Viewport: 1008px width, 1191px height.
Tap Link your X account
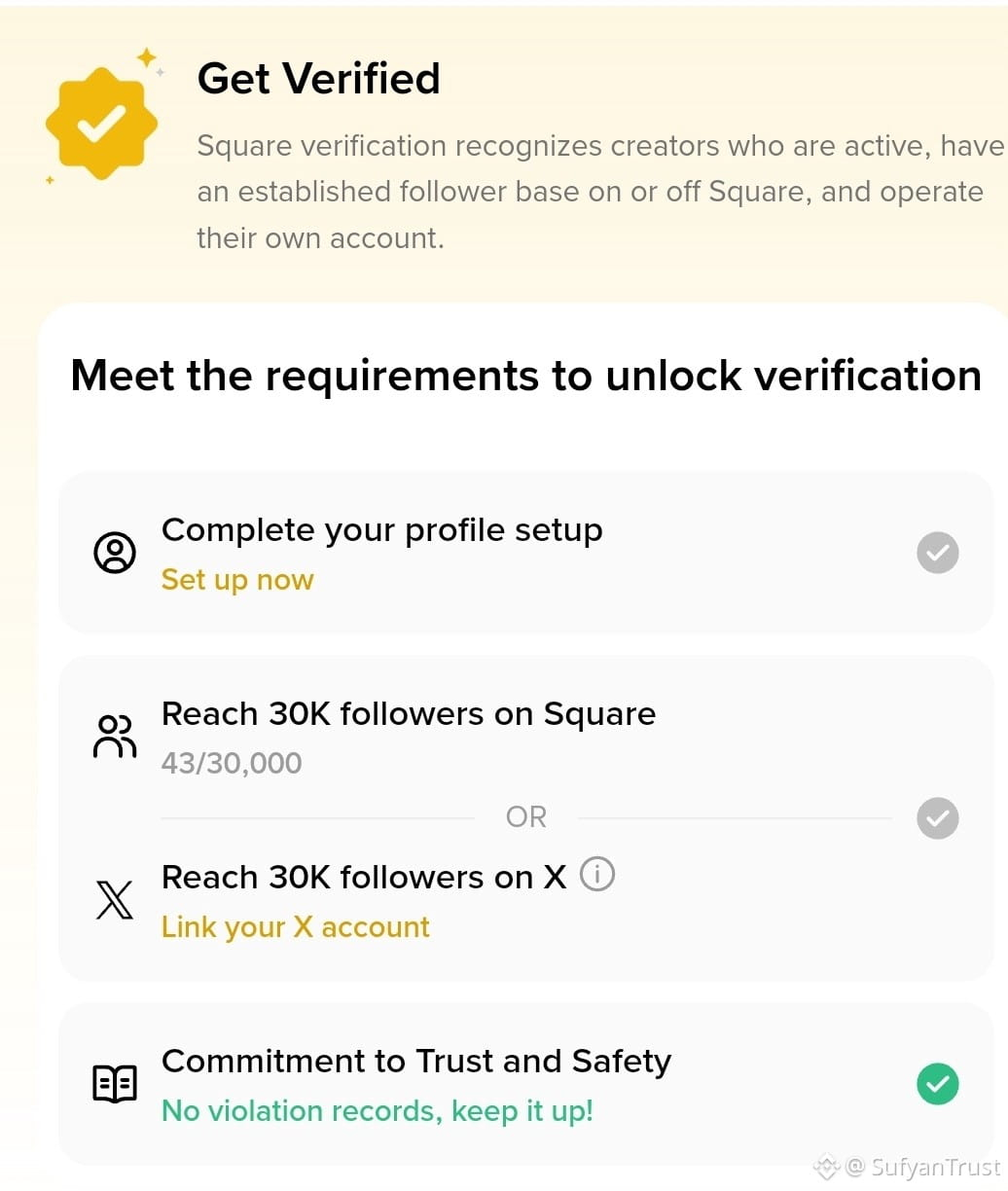[296, 927]
